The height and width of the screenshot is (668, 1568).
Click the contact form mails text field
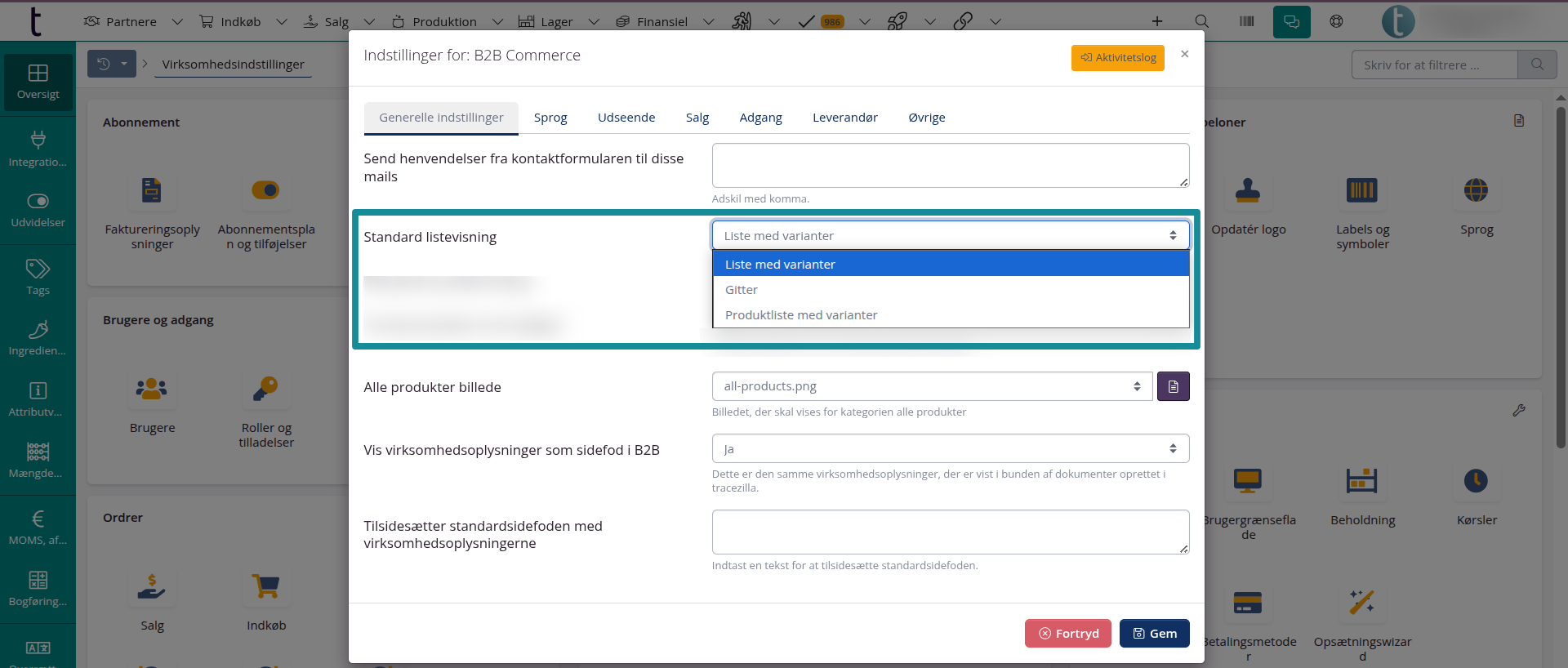[x=951, y=165]
